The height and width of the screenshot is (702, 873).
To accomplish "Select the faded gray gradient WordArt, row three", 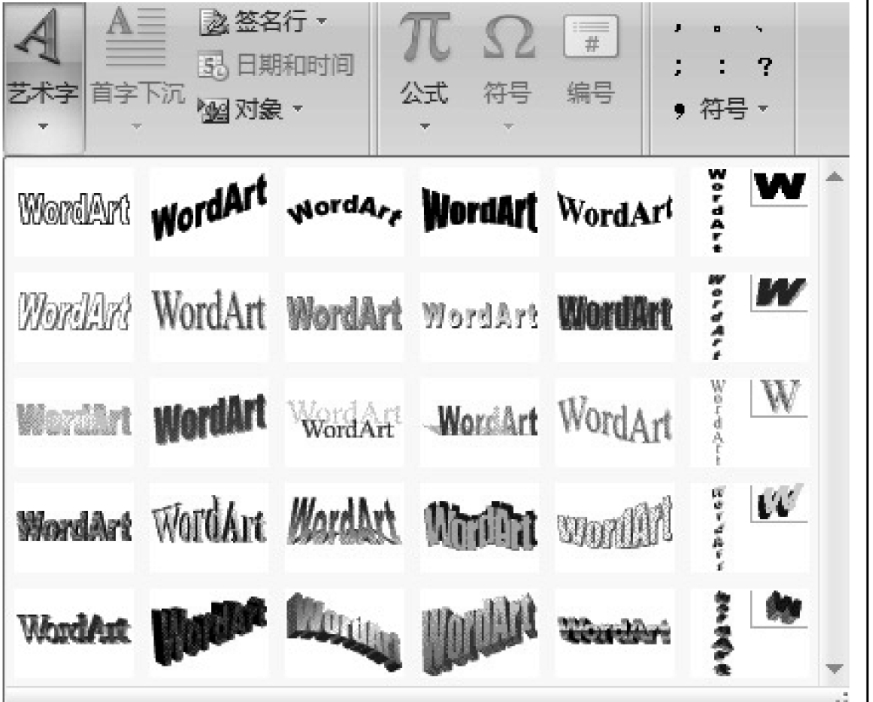I will 74,421.
